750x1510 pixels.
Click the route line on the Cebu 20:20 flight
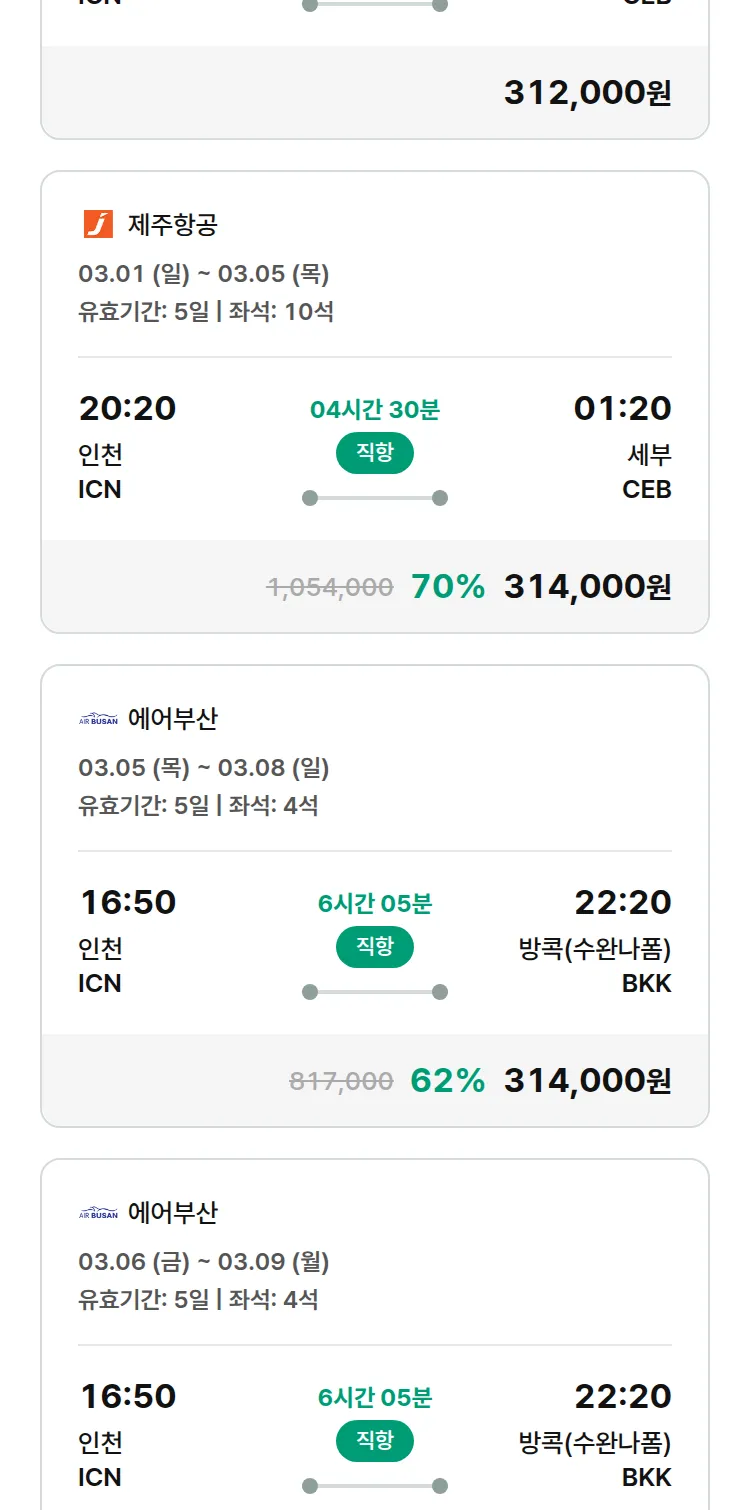coord(375,498)
